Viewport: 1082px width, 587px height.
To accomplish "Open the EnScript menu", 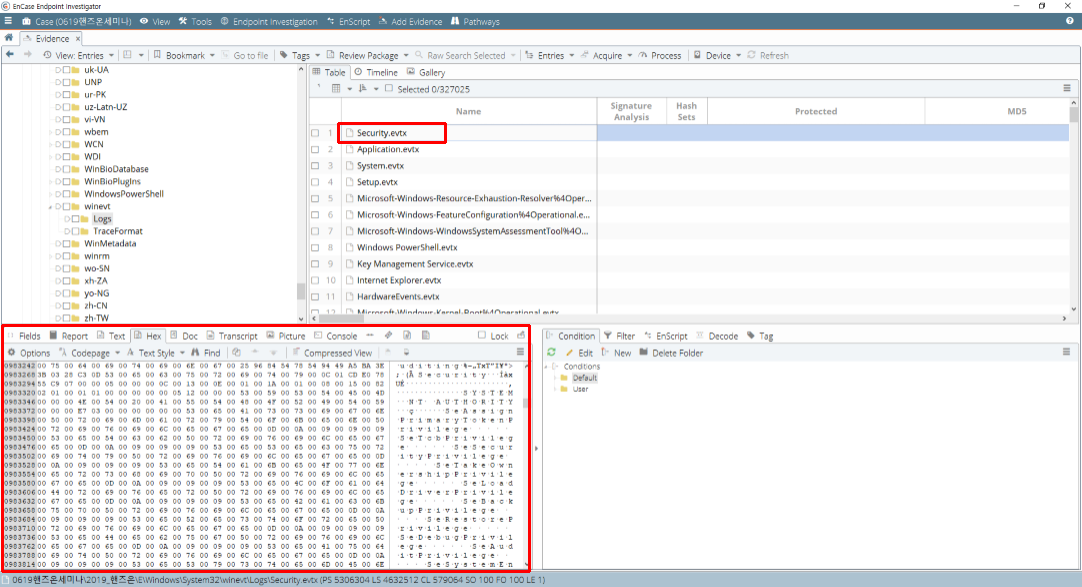I will tap(348, 21).
